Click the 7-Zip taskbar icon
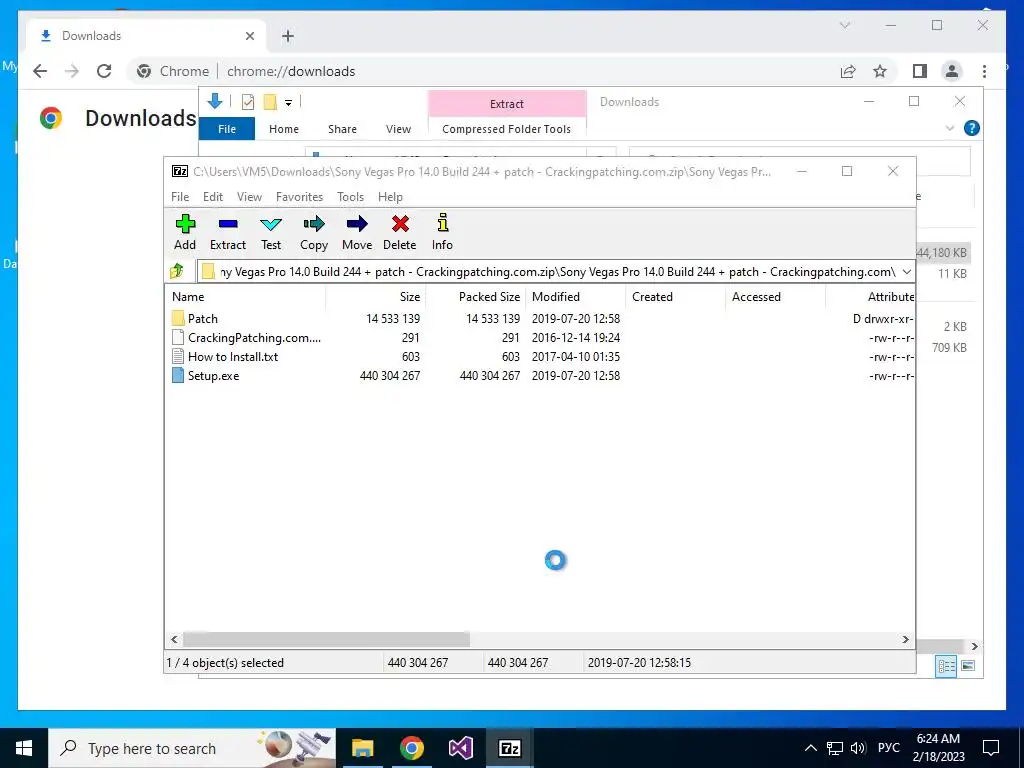This screenshot has height=768, width=1024. [x=509, y=748]
